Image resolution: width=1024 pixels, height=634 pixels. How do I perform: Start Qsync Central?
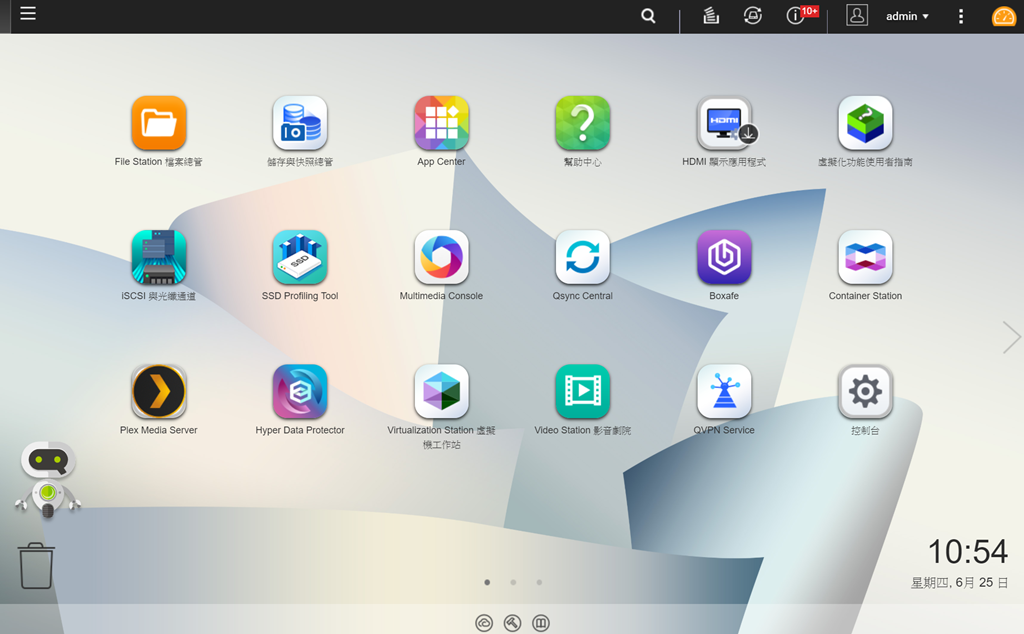pyautogui.click(x=582, y=258)
